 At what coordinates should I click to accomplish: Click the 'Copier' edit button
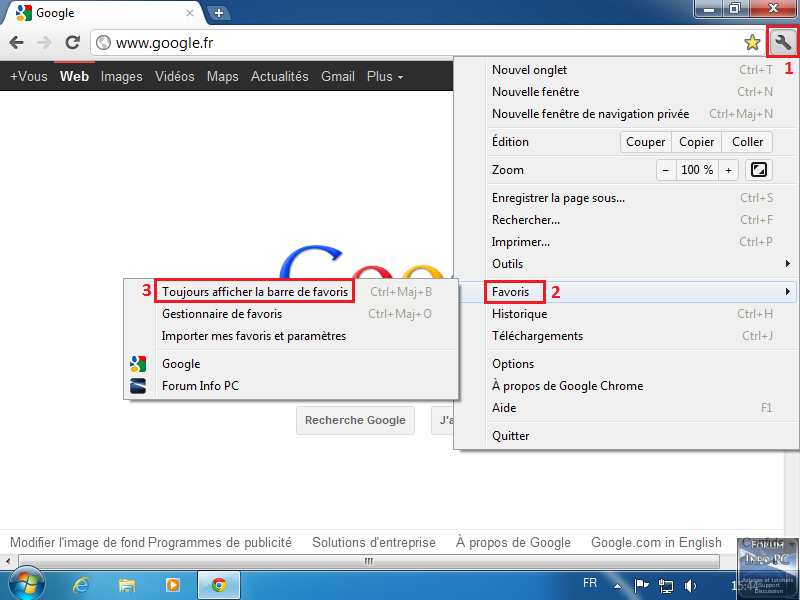pos(697,142)
